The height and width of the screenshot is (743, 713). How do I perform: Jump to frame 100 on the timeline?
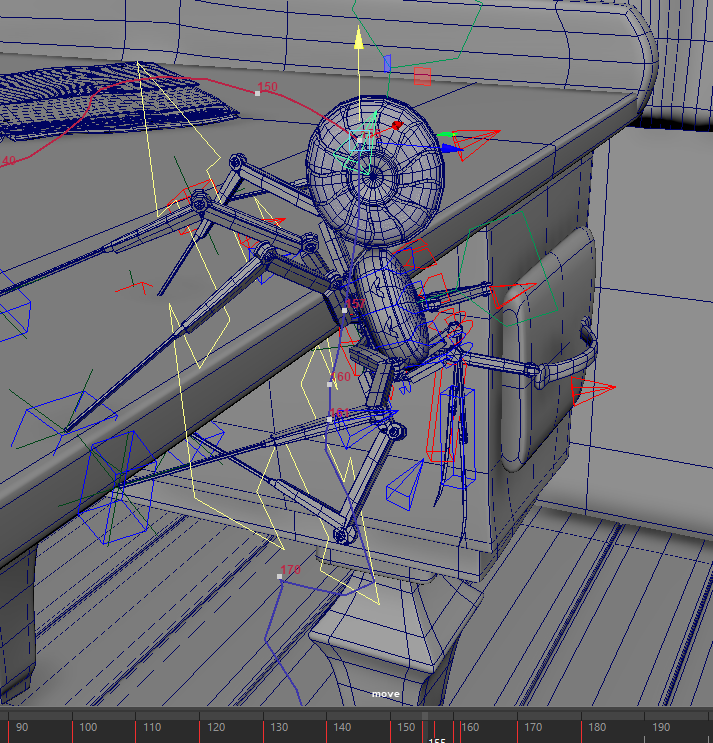point(73,728)
